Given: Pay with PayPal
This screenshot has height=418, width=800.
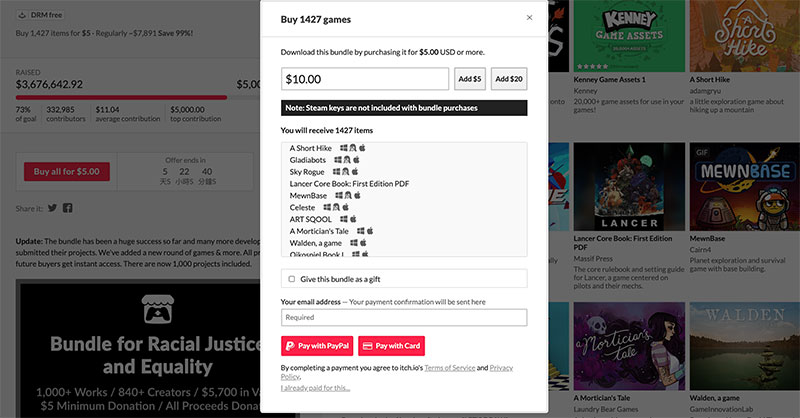Looking at the screenshot, I should 317,346.
